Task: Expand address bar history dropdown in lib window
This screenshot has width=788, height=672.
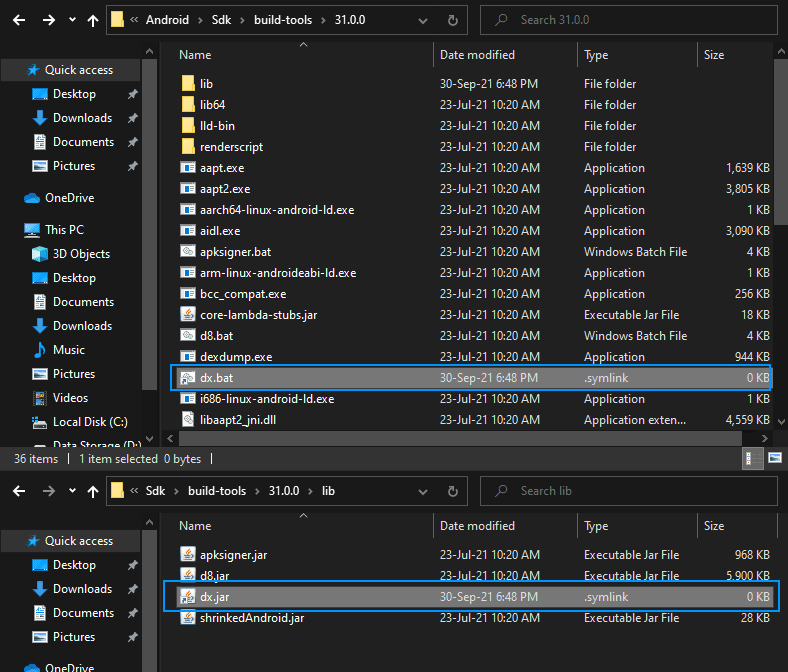Action: click(x=421, y=491)
